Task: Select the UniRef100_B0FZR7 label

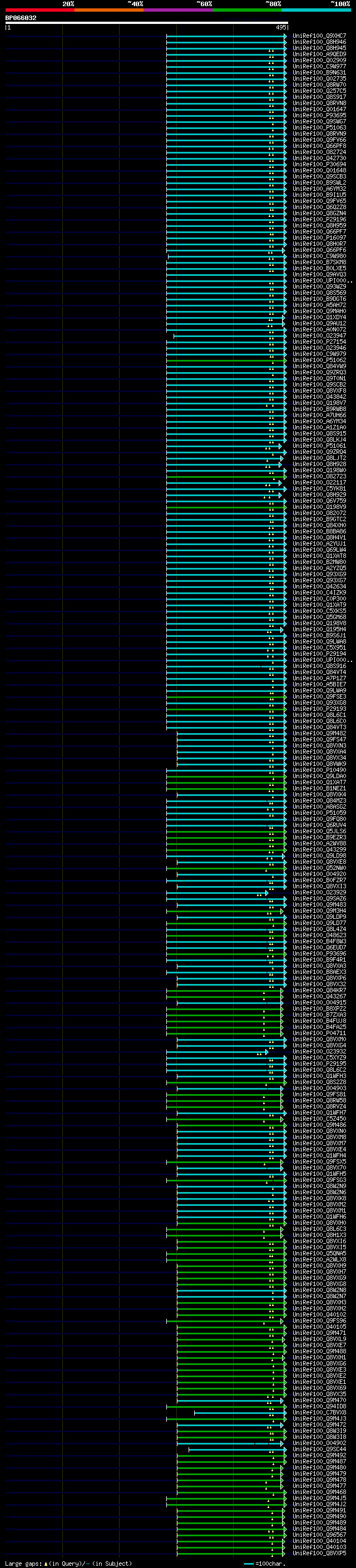Action: point(319,880)
